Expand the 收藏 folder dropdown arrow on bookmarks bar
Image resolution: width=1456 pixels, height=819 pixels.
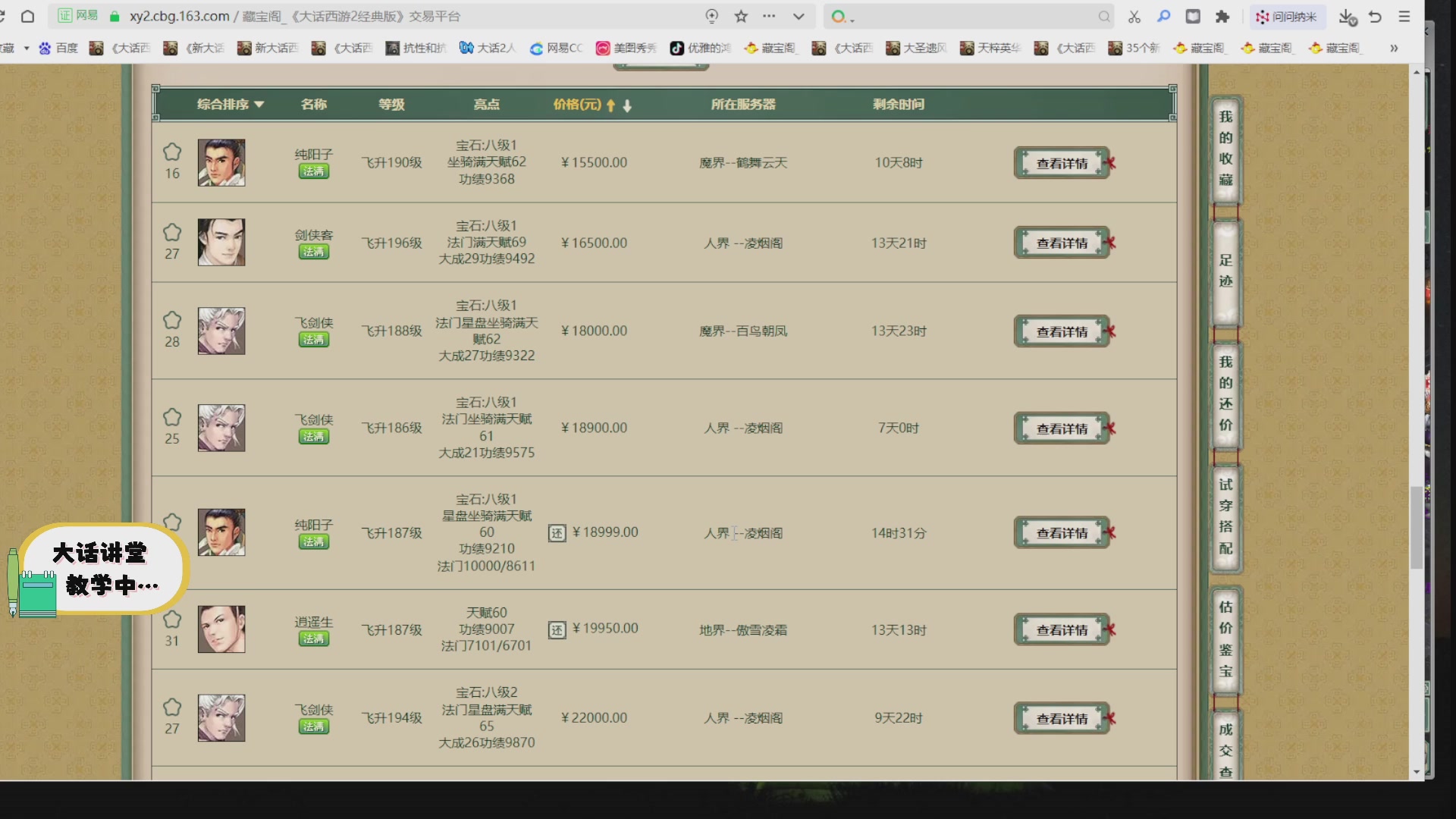coord(27,48)
